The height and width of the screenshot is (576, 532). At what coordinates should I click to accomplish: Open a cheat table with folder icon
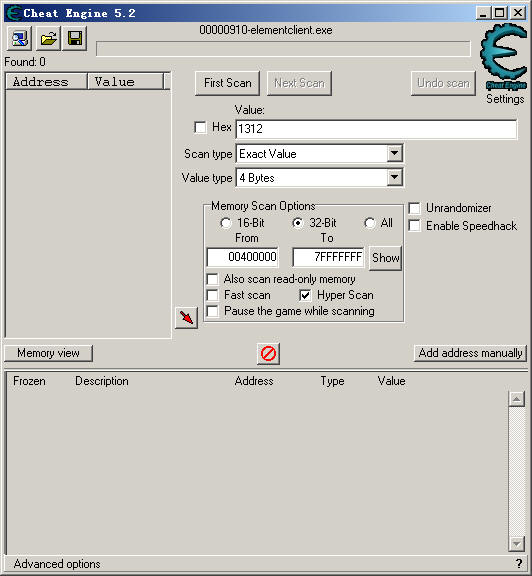(x=48, y=39)
